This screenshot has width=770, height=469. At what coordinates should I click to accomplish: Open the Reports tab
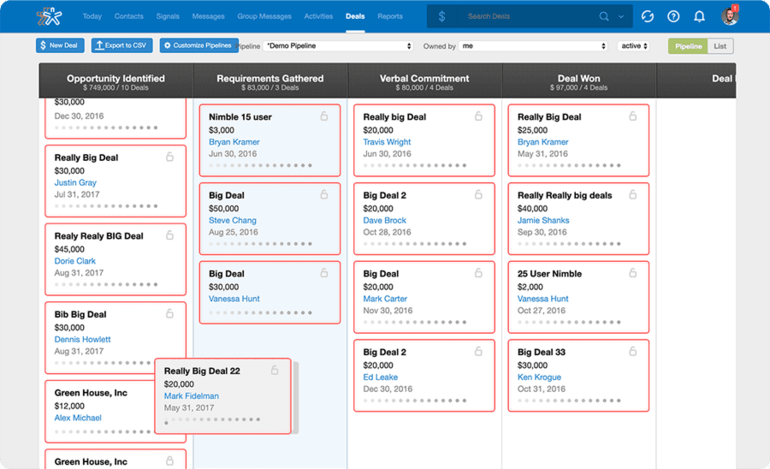[x=390, y=16]
